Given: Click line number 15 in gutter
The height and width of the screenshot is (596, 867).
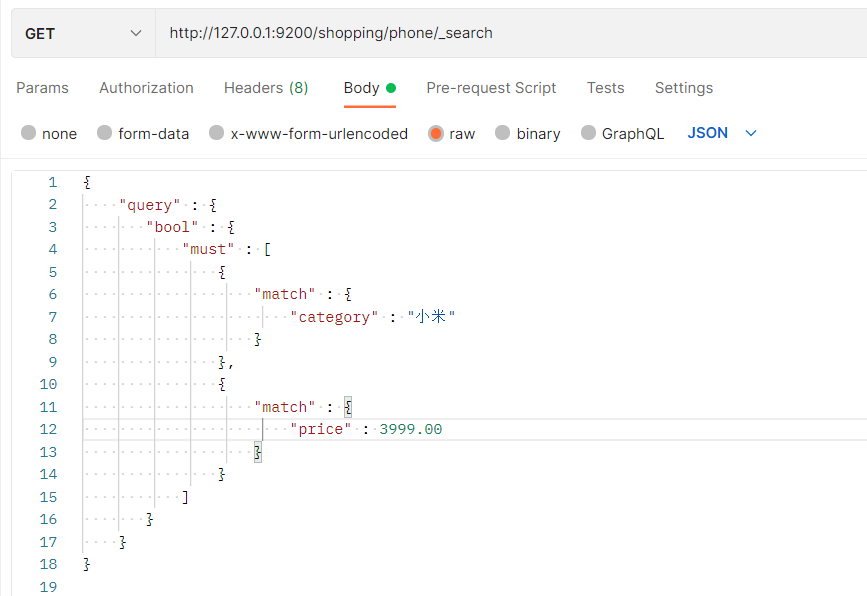Looking at the screenshot, I should 48,497.
